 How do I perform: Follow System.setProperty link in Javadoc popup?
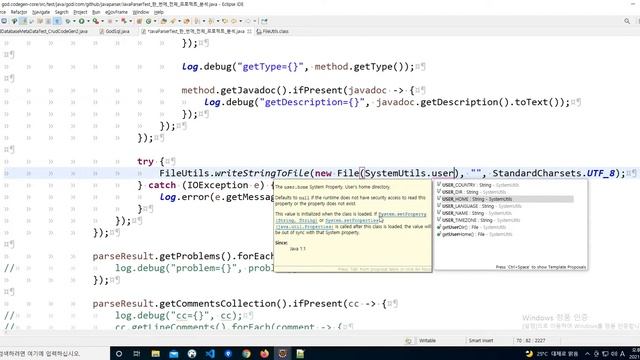point(402,214)
